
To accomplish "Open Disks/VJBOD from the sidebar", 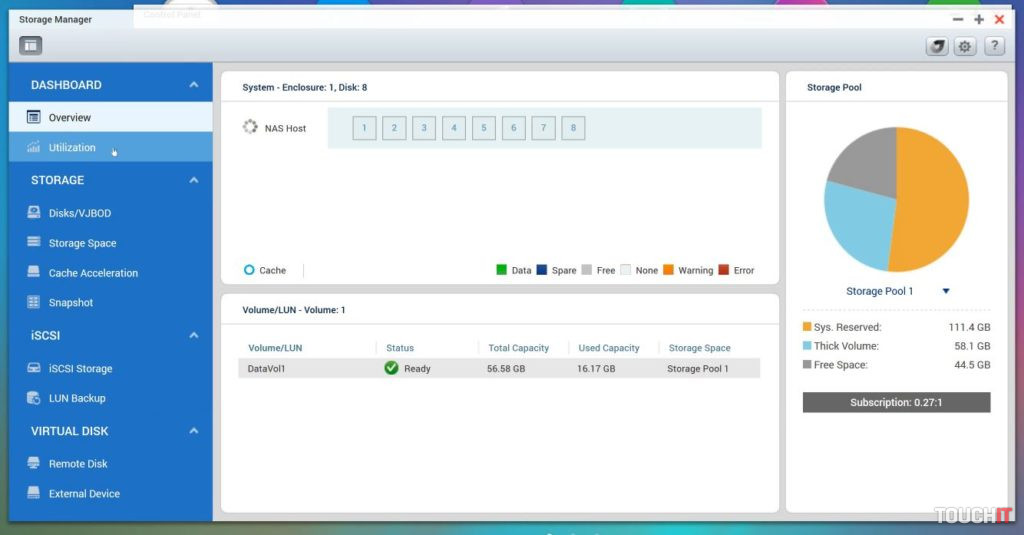I will tap(80, 213).
